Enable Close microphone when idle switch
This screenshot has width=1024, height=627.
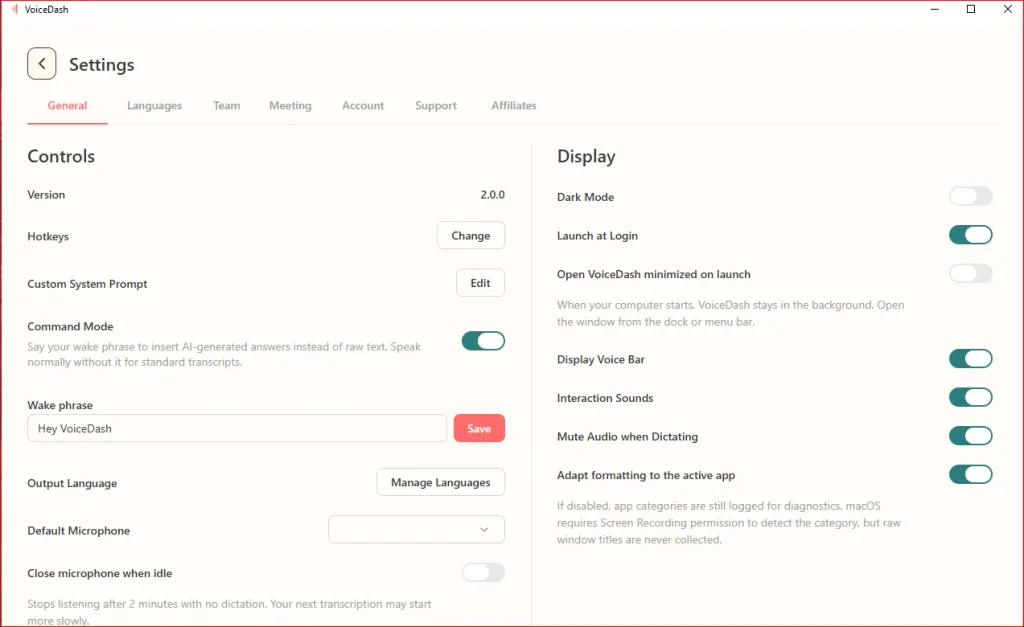pyautogui.click(x=483, y=573)
